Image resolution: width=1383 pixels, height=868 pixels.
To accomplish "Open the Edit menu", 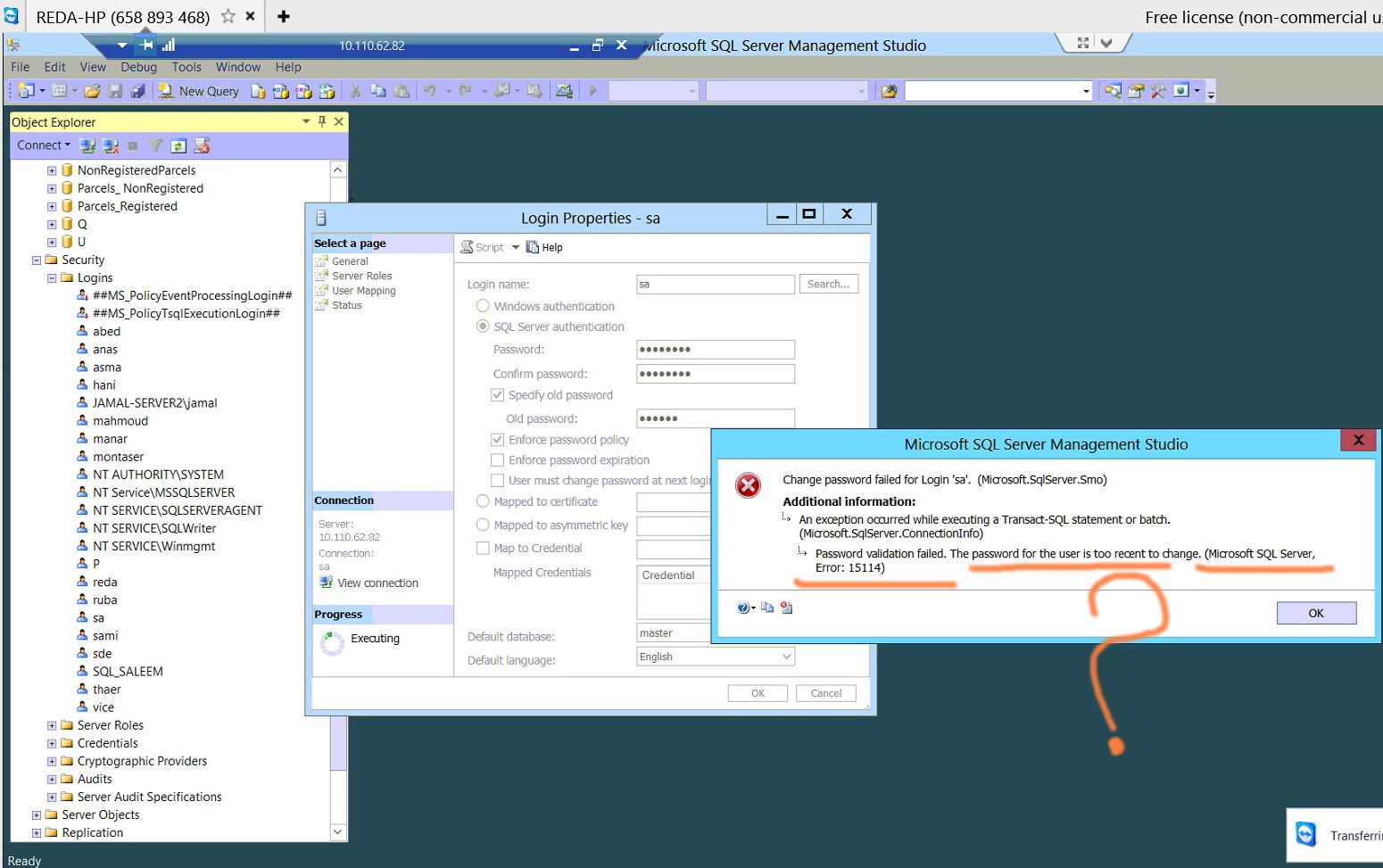I will pyautogui.click(x=54, y=67).
